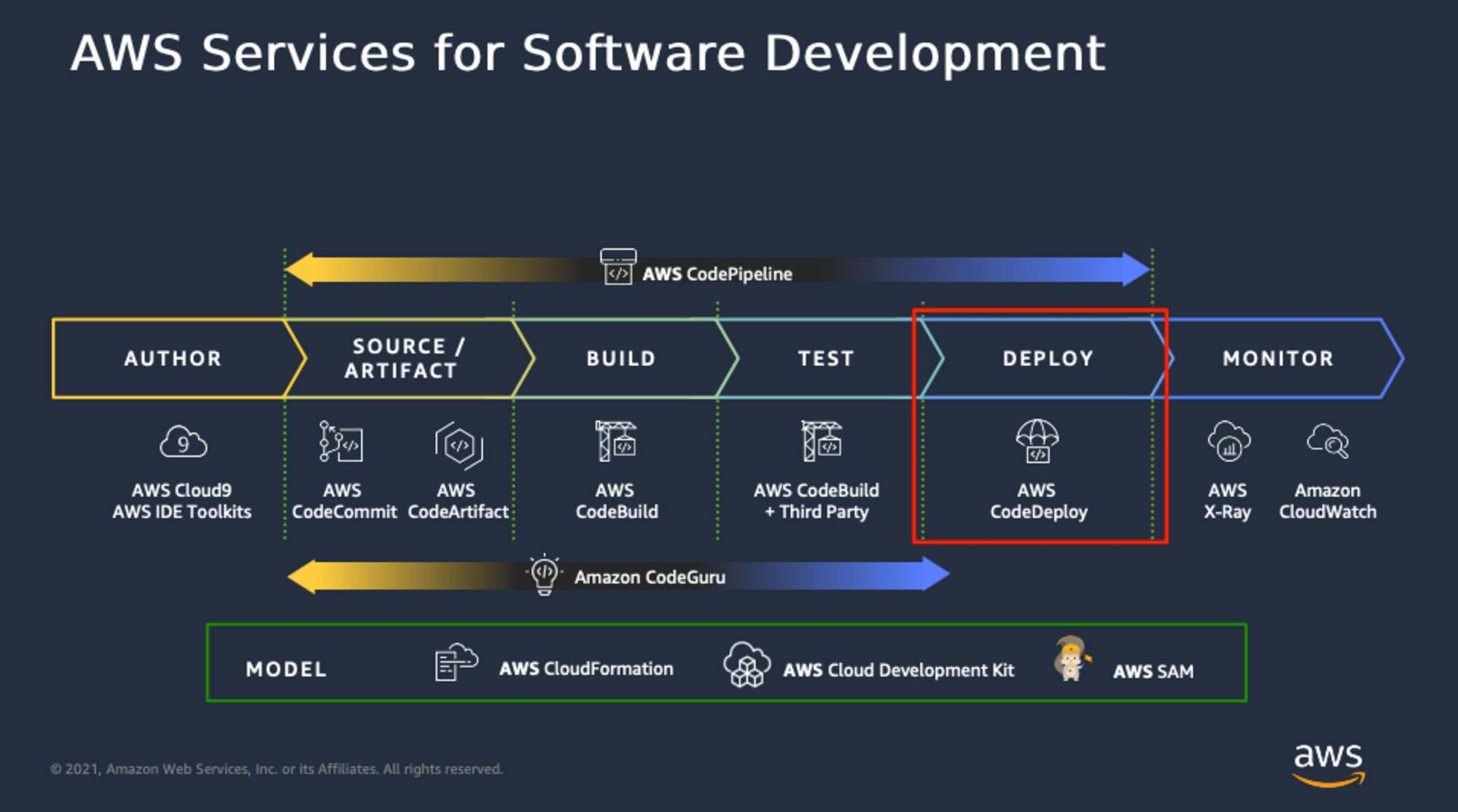Viewport: 1458px width, 812px height.
Task: Click the AWS CodePipeline label
Action: pyautogui.click(x=717, y=274)
